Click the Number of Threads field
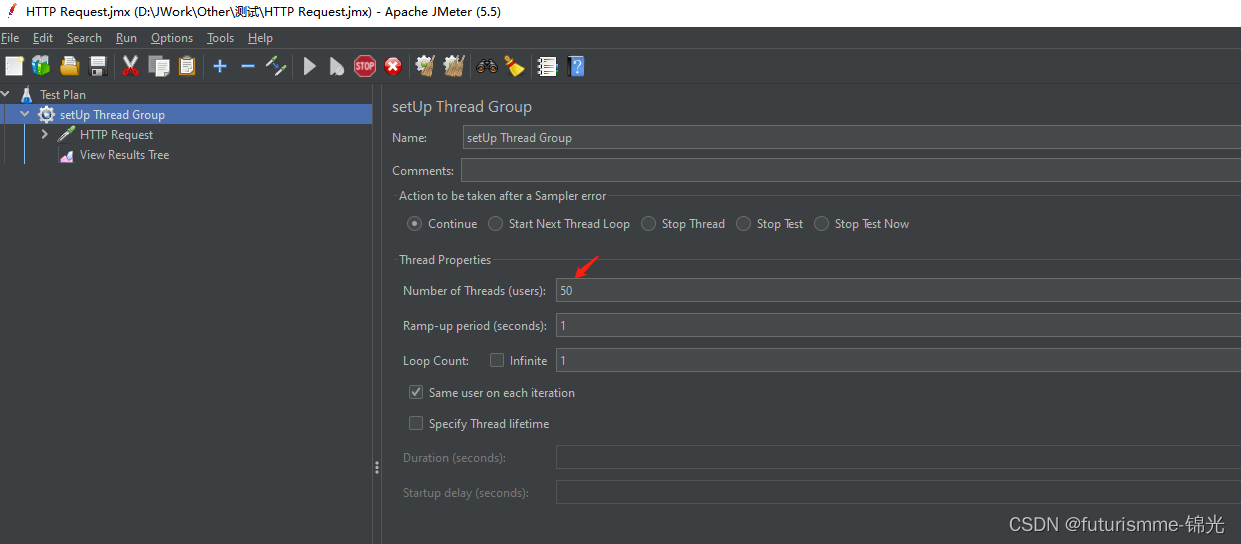This screenshot has width=1241, height=544. (x=898, y=291)
